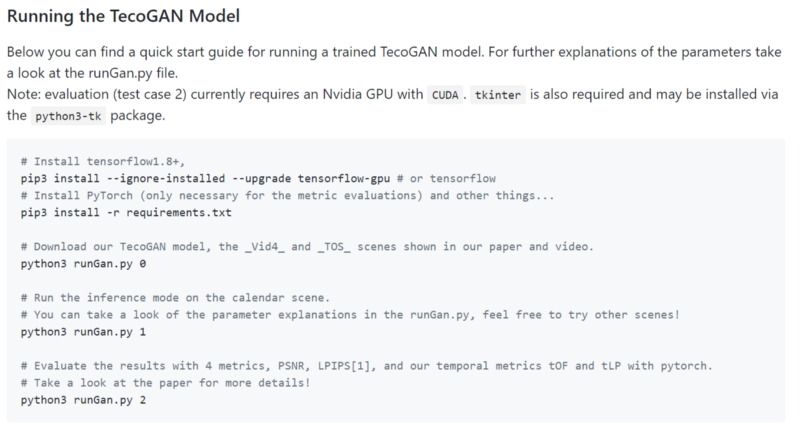Screen dimensions: 800x431
Task: Click 'runGan.py file' in the intro paragraph
Action: pos(133,73)
